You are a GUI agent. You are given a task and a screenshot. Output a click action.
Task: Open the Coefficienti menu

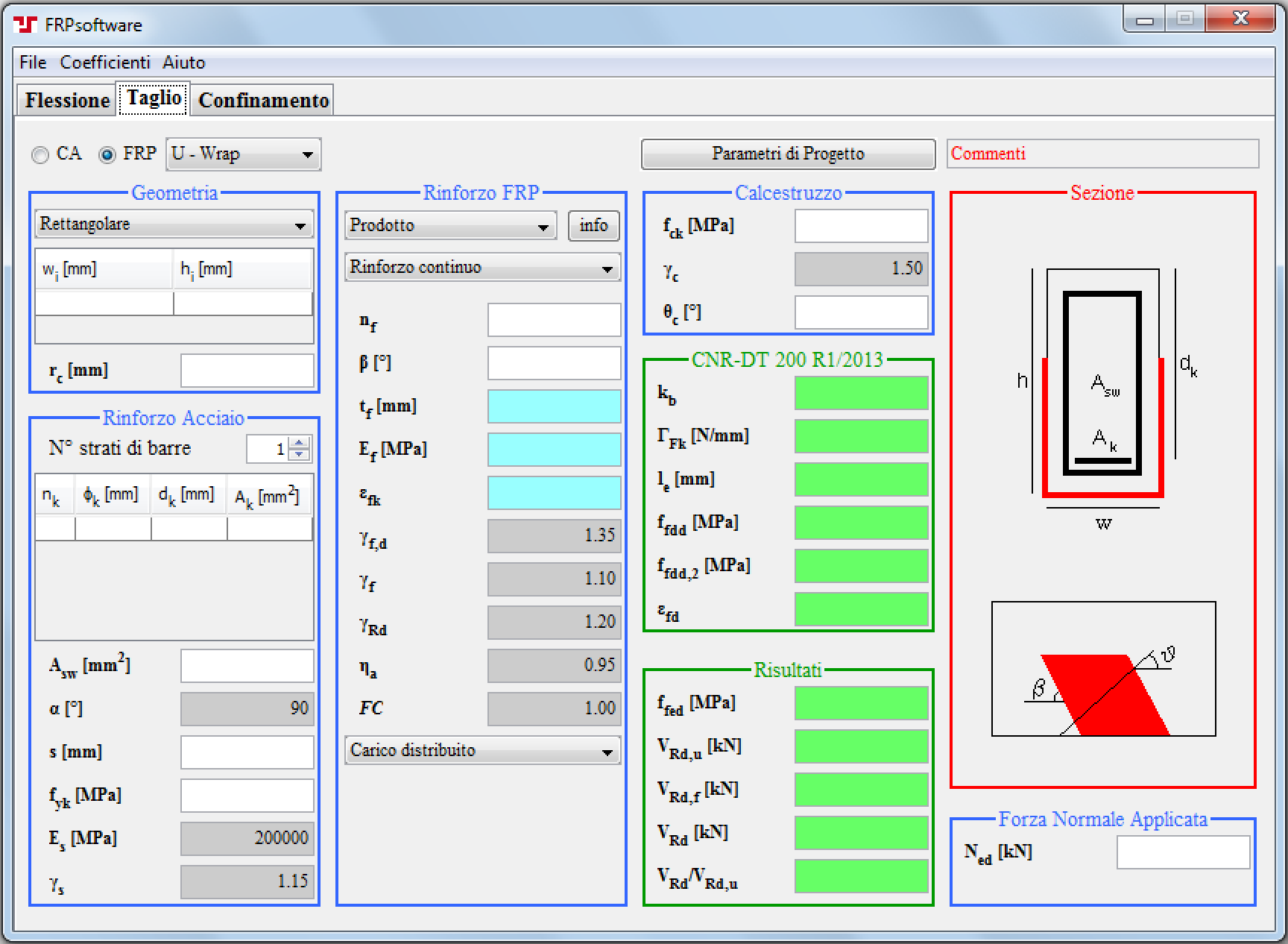click(x=105, y=63)
